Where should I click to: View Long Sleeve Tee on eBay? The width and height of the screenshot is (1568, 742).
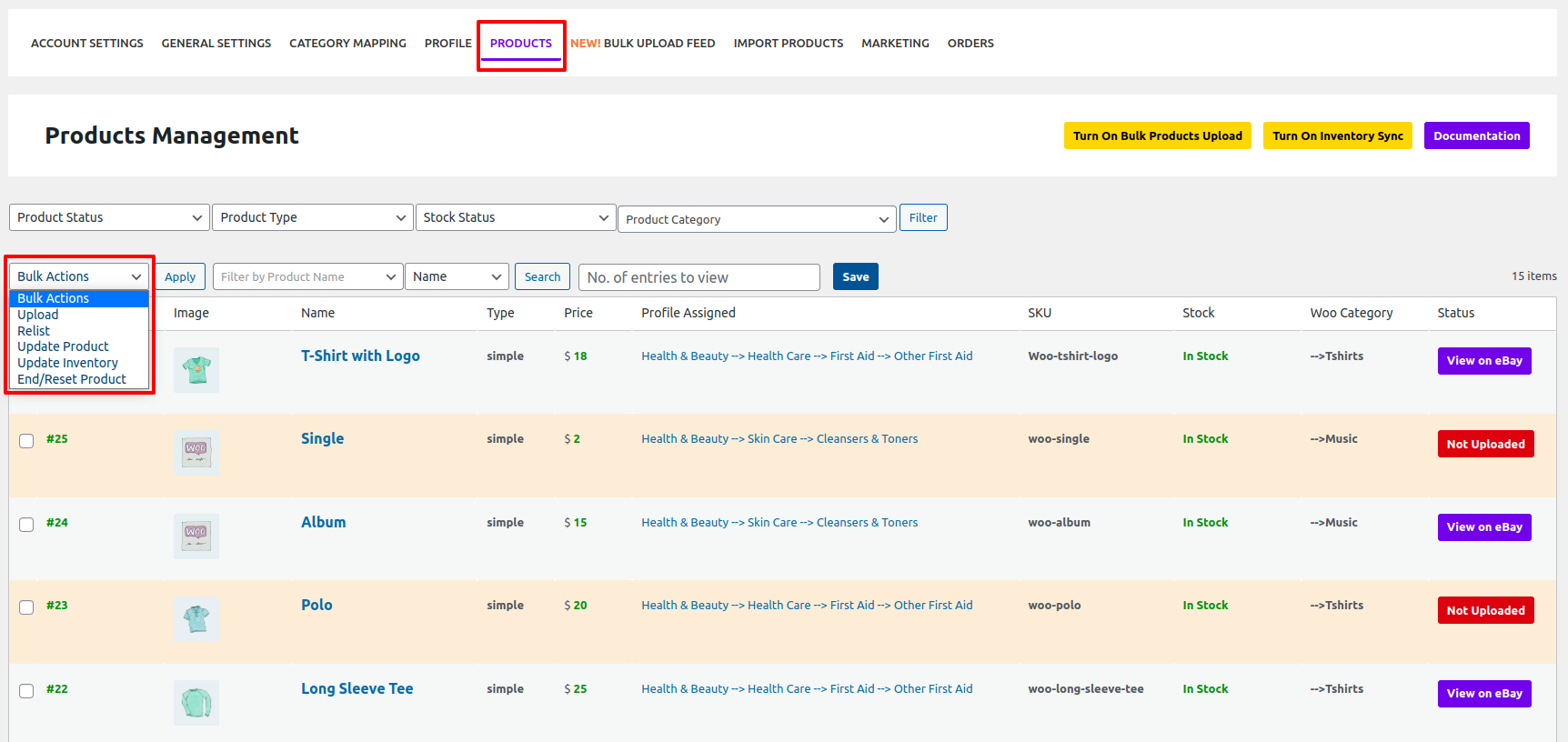1484,694
